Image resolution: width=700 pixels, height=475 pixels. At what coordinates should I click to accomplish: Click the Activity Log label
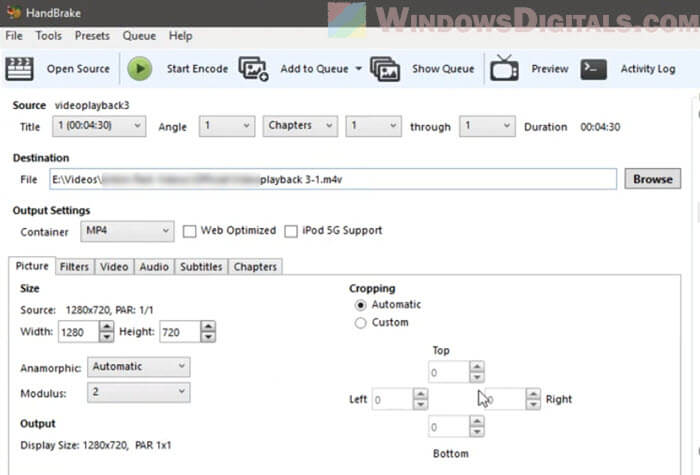tap(648, 69)
